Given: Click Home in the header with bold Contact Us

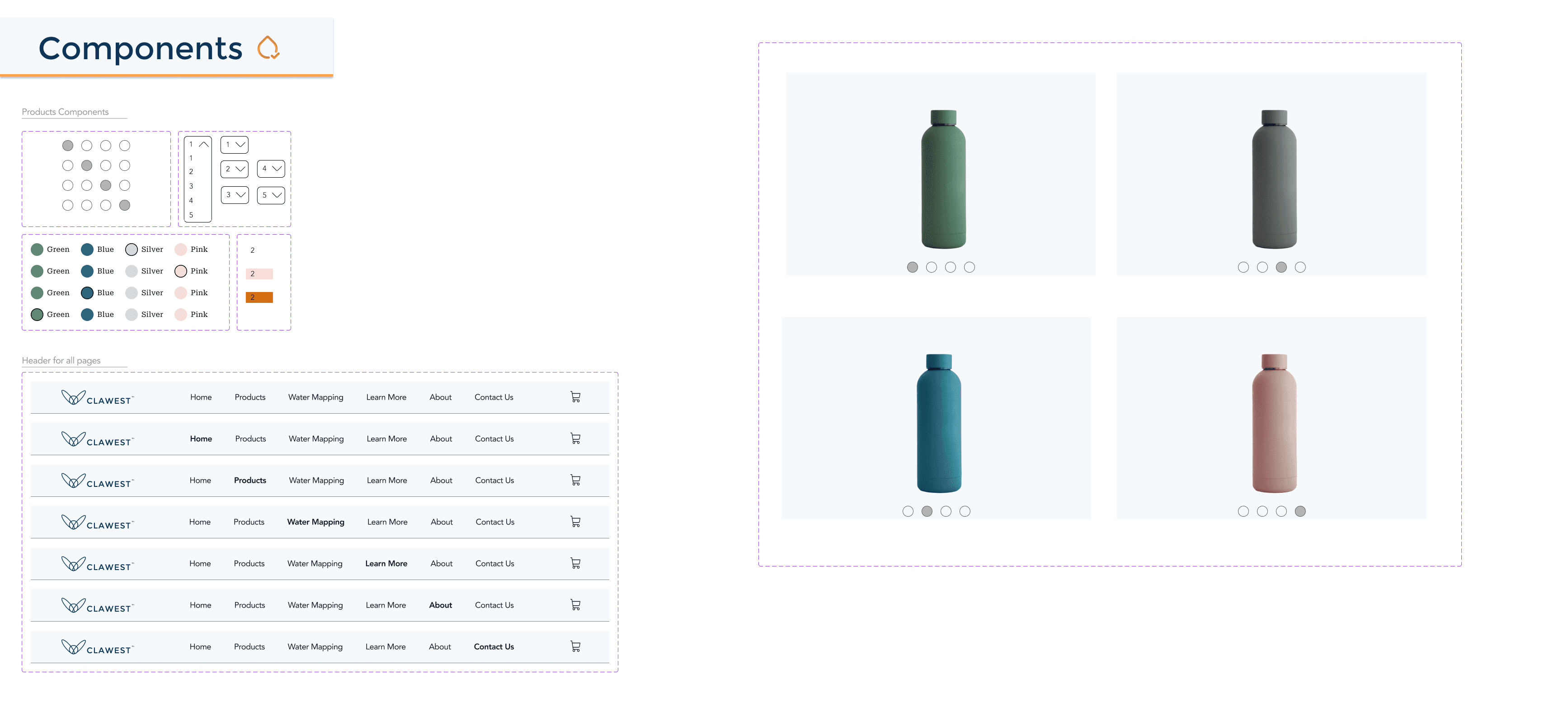Looking at the screenshot, I should point(200,646).
